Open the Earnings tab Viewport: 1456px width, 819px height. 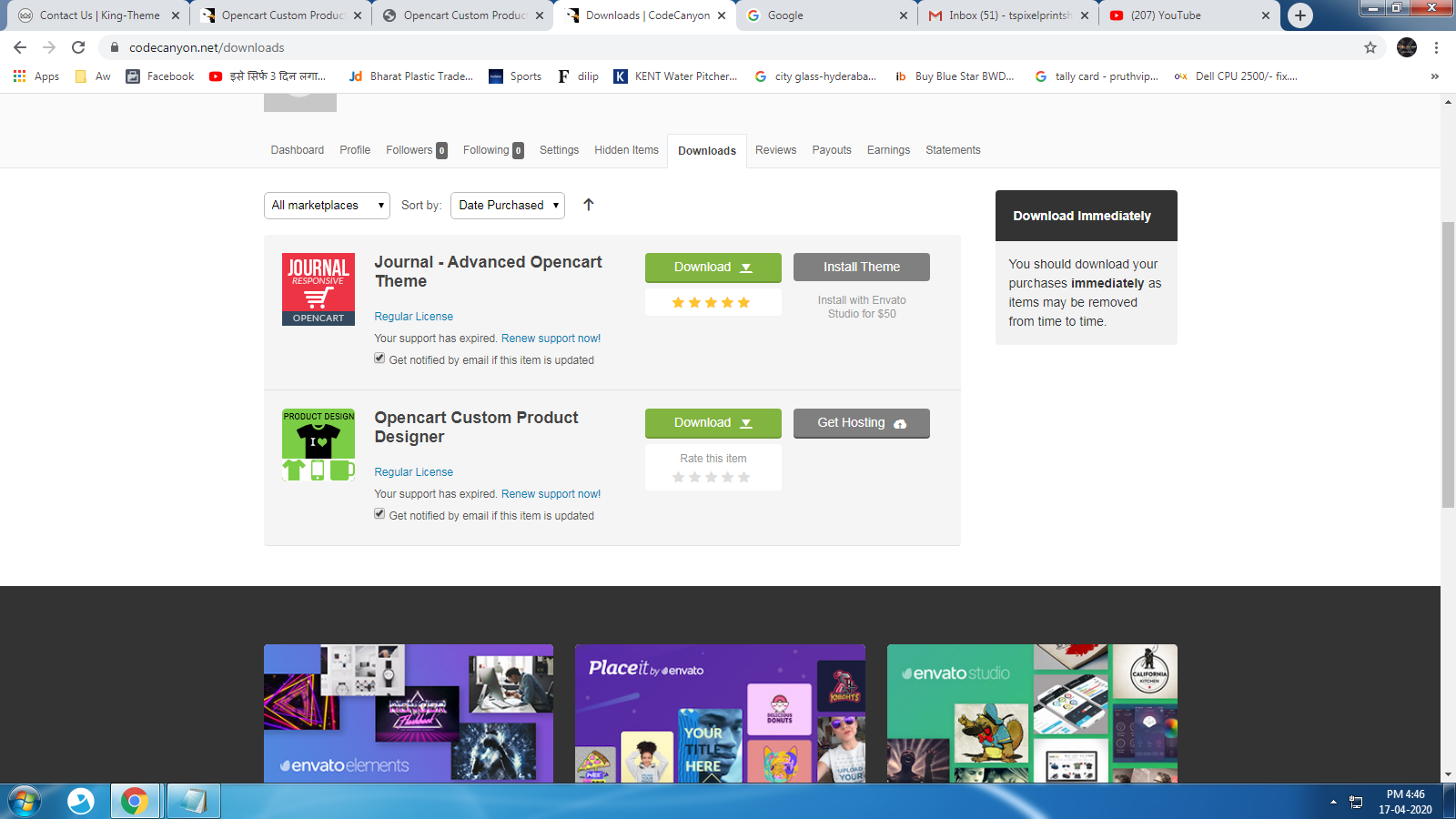point(888,150)
